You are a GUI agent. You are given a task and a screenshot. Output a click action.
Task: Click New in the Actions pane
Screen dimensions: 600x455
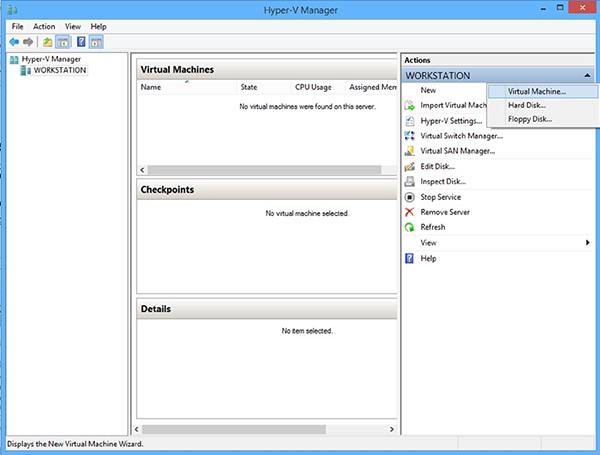[x=428, y=90]
